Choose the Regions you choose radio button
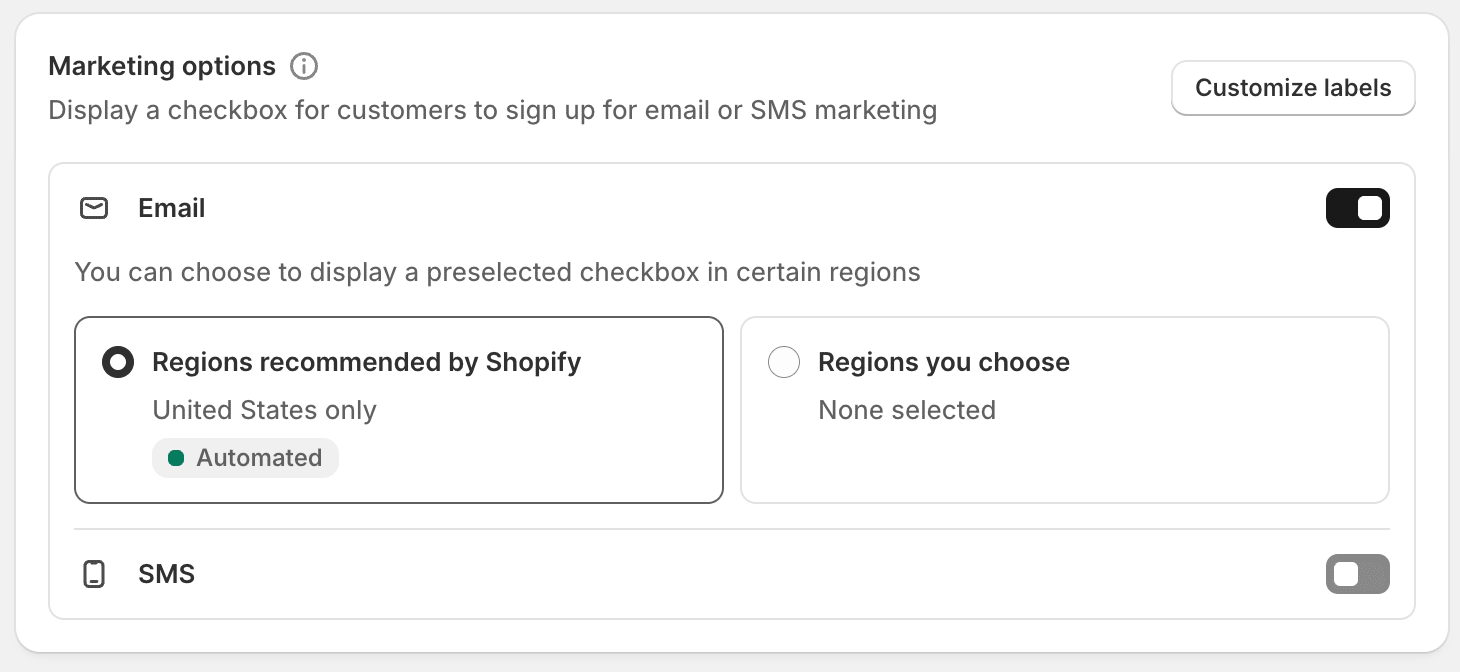The height and width of the screenshot is (672, 1460). pos(784,362)
